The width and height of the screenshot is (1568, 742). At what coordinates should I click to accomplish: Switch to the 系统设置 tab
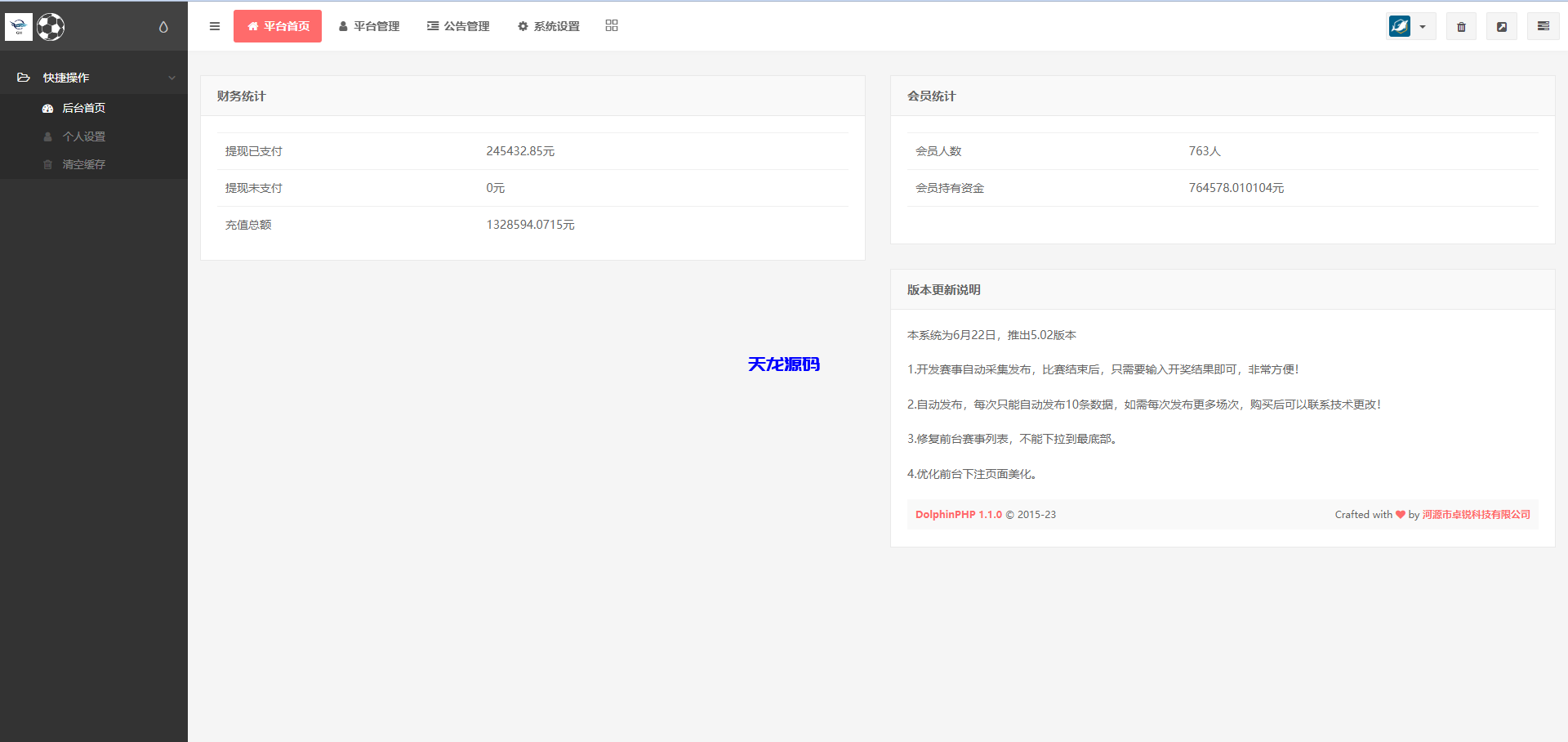click(547, 25)
